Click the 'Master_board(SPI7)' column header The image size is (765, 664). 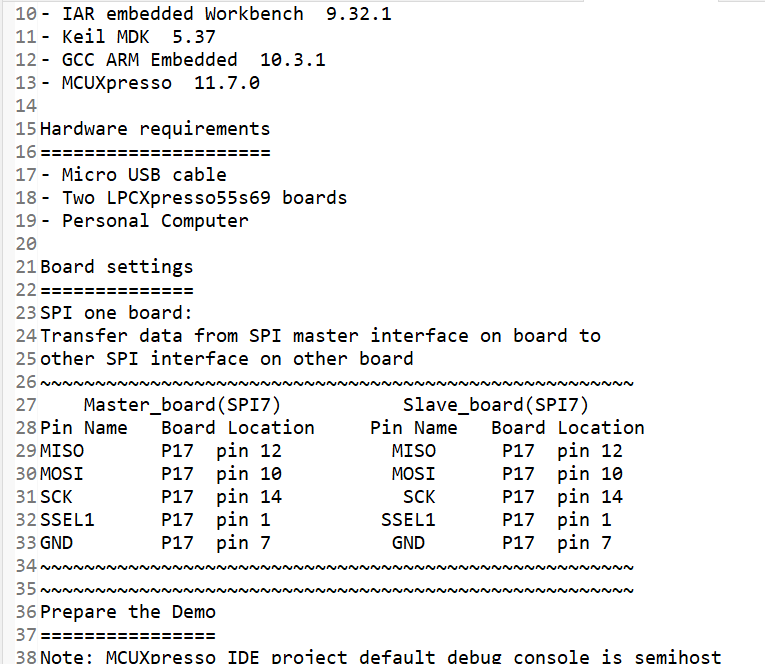point(182,405)
